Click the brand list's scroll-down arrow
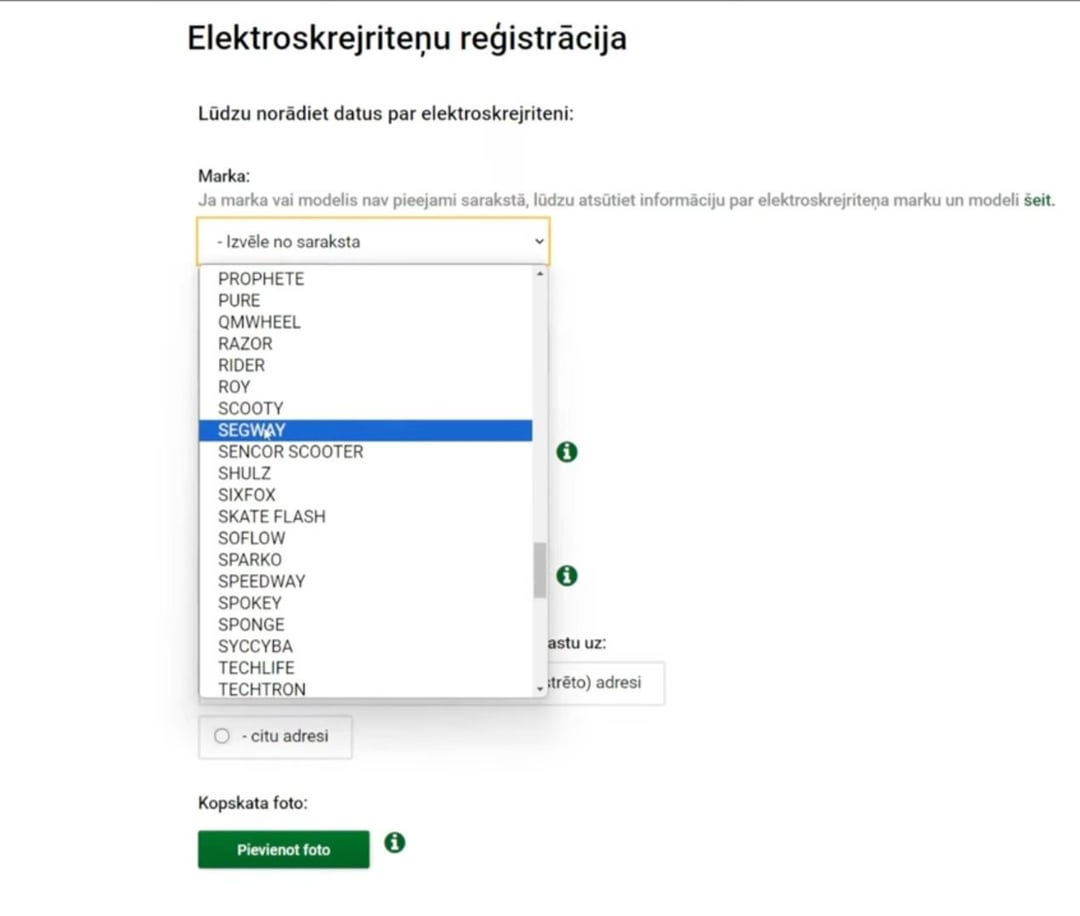This screenshot has width=1080, height=916. pos(540,689)
